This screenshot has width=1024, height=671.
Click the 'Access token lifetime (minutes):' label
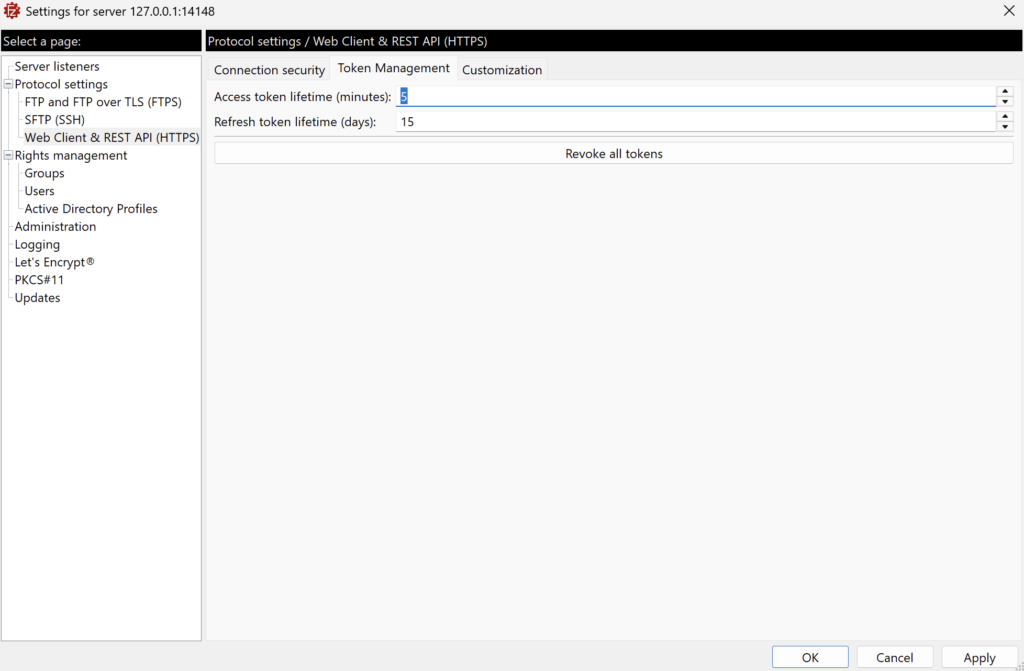tap(302, 97)
